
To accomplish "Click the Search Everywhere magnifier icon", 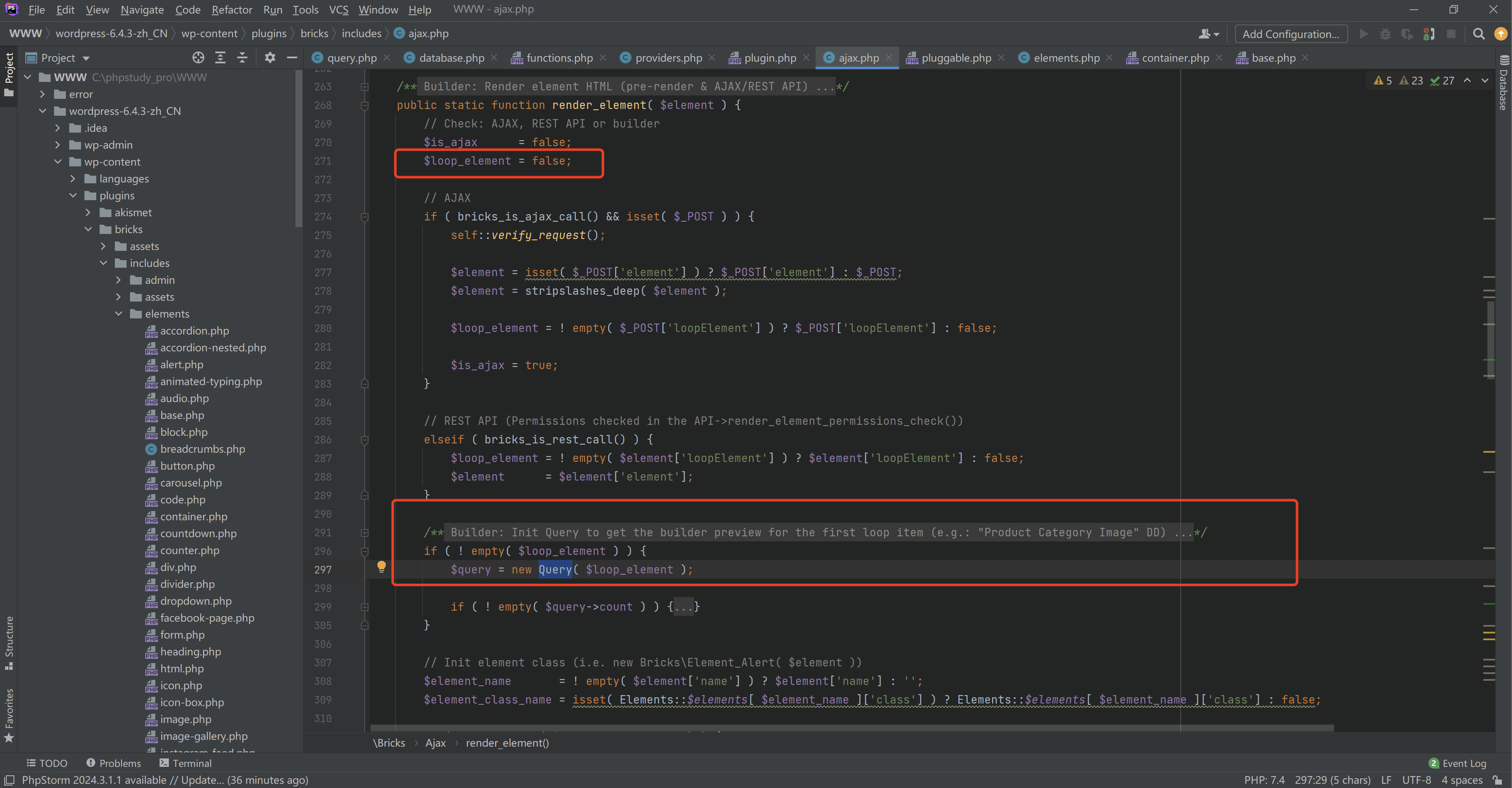I will tap(1479, 34).
